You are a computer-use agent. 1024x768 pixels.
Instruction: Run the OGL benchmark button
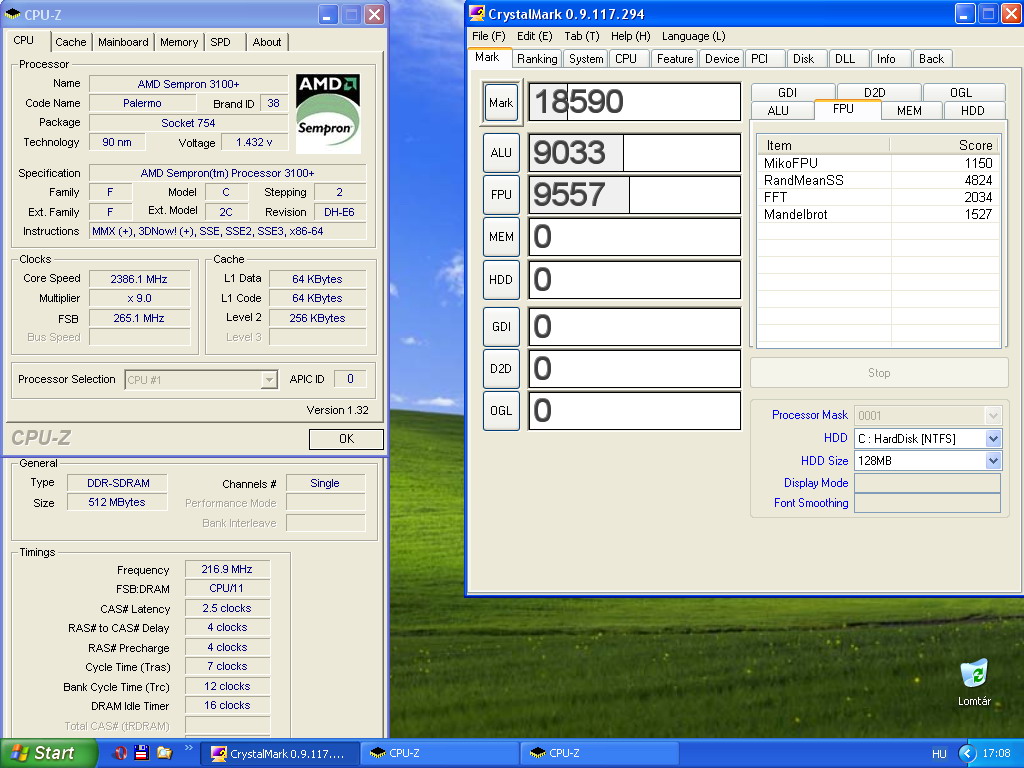(x=501, y=411)
